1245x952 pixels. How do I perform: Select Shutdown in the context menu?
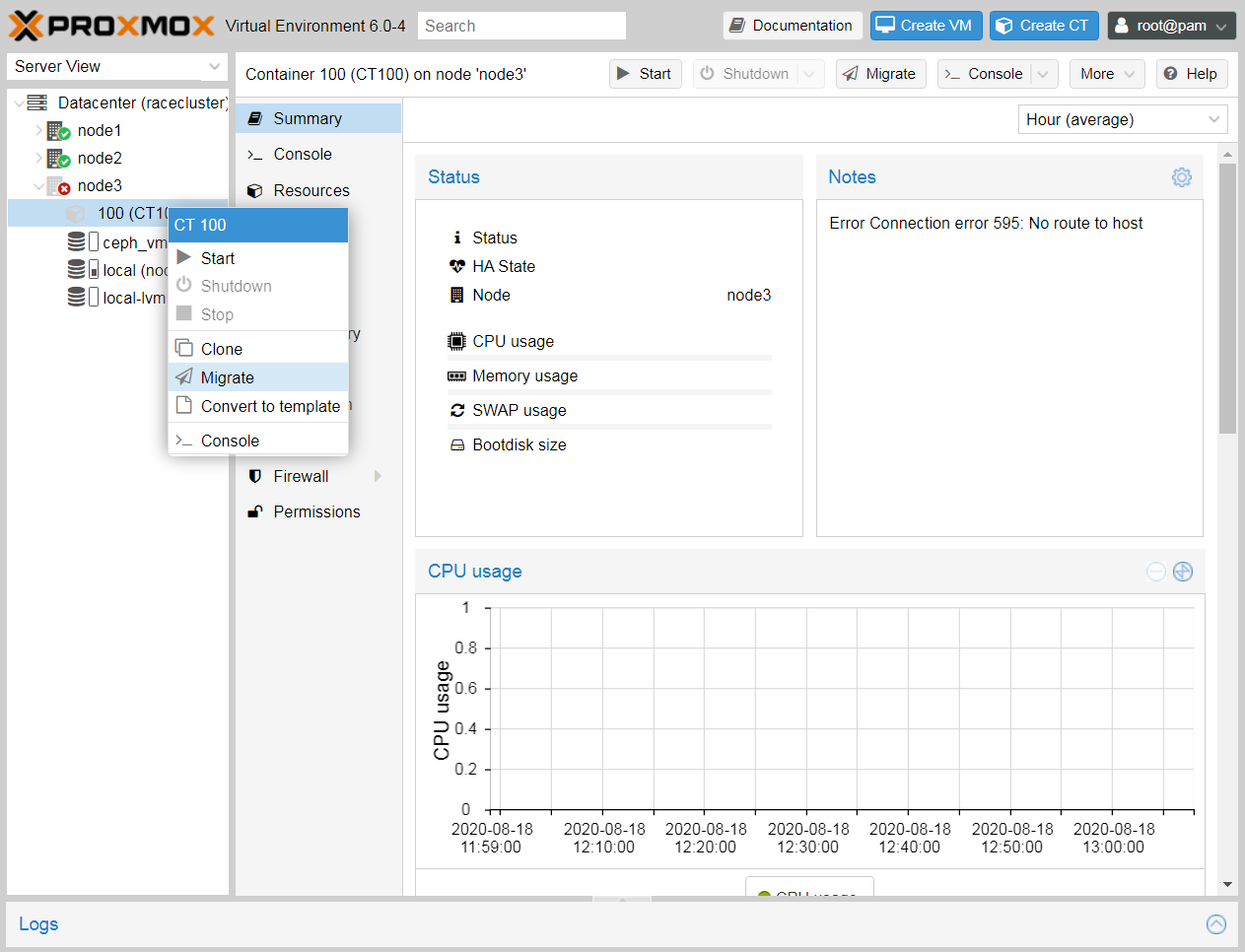point(258,286)
